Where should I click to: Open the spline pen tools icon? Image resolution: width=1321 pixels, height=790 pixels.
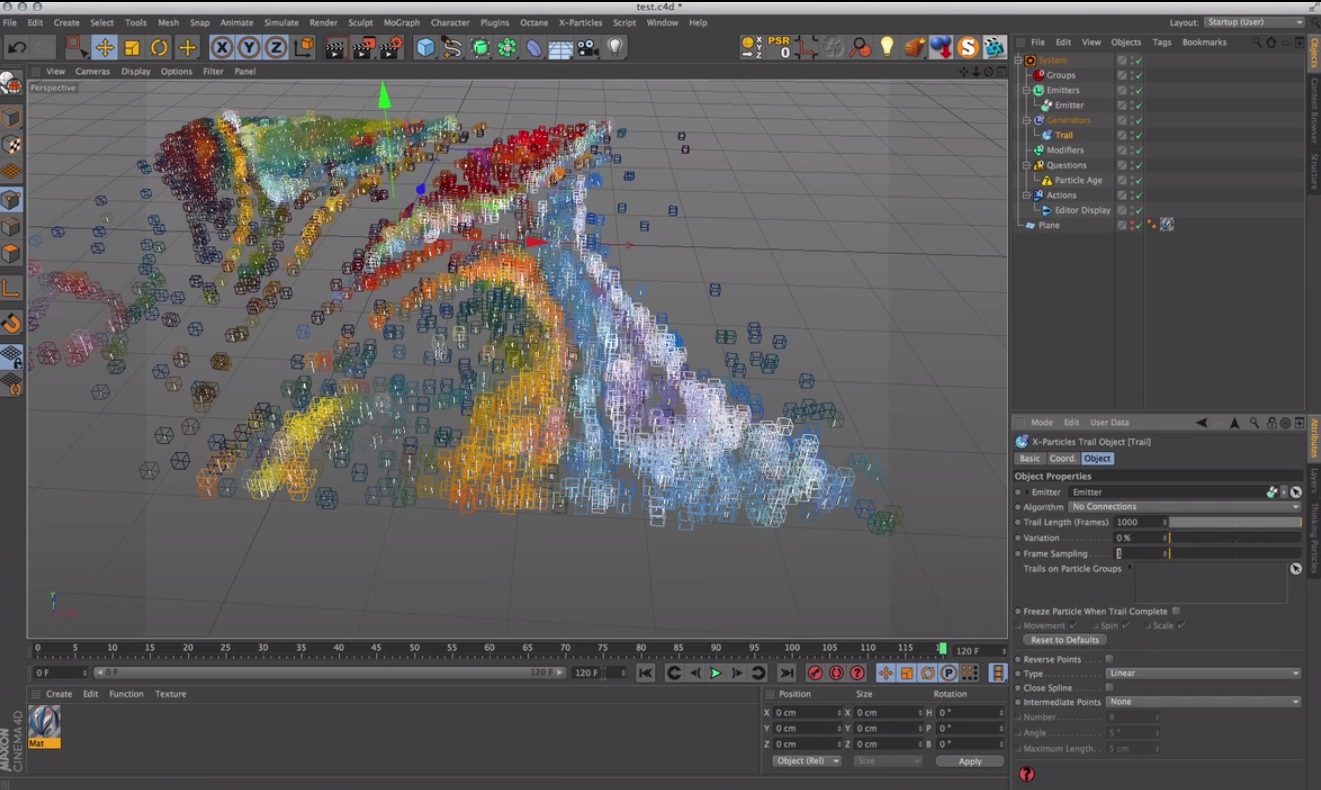453,47
